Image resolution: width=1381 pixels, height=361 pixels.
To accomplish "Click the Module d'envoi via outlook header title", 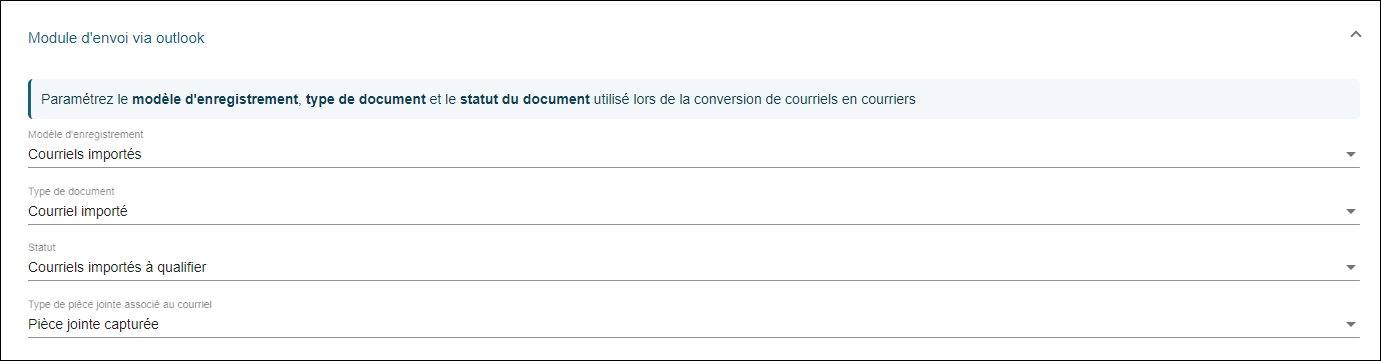I will click(117, 38).
